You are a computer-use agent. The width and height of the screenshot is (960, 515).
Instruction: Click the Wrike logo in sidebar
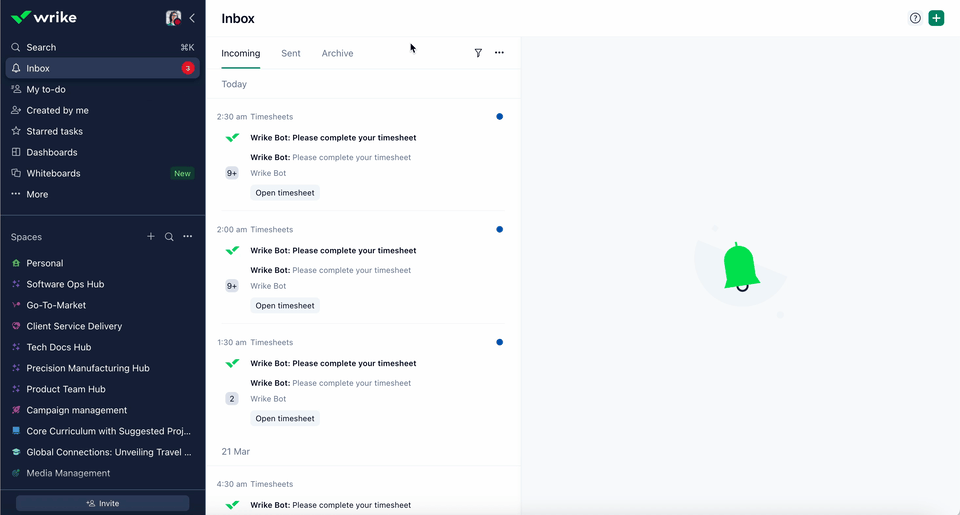[43, 17]
